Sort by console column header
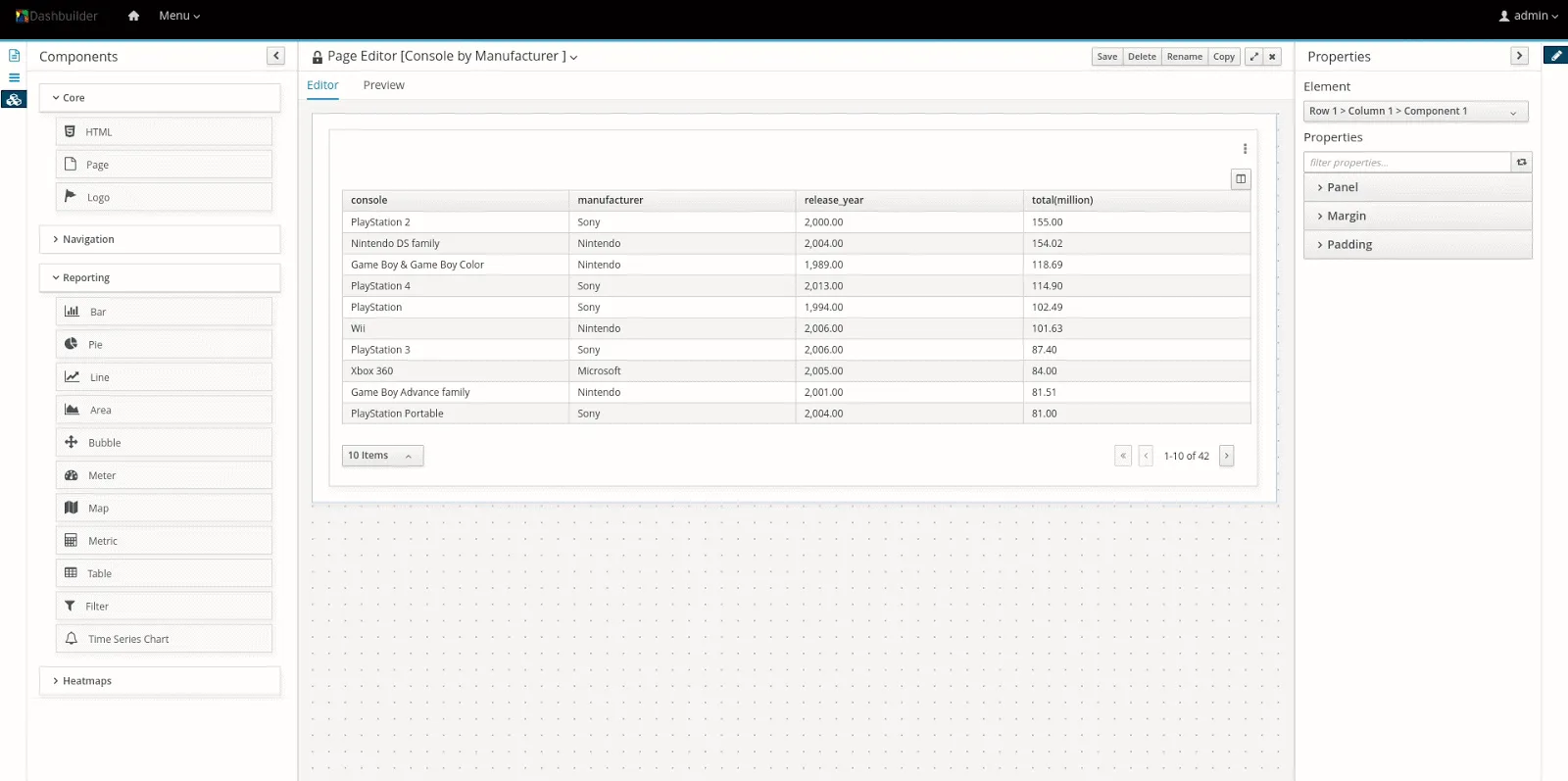This screenshot has height=781, width=1568. (x=455, y=200)
